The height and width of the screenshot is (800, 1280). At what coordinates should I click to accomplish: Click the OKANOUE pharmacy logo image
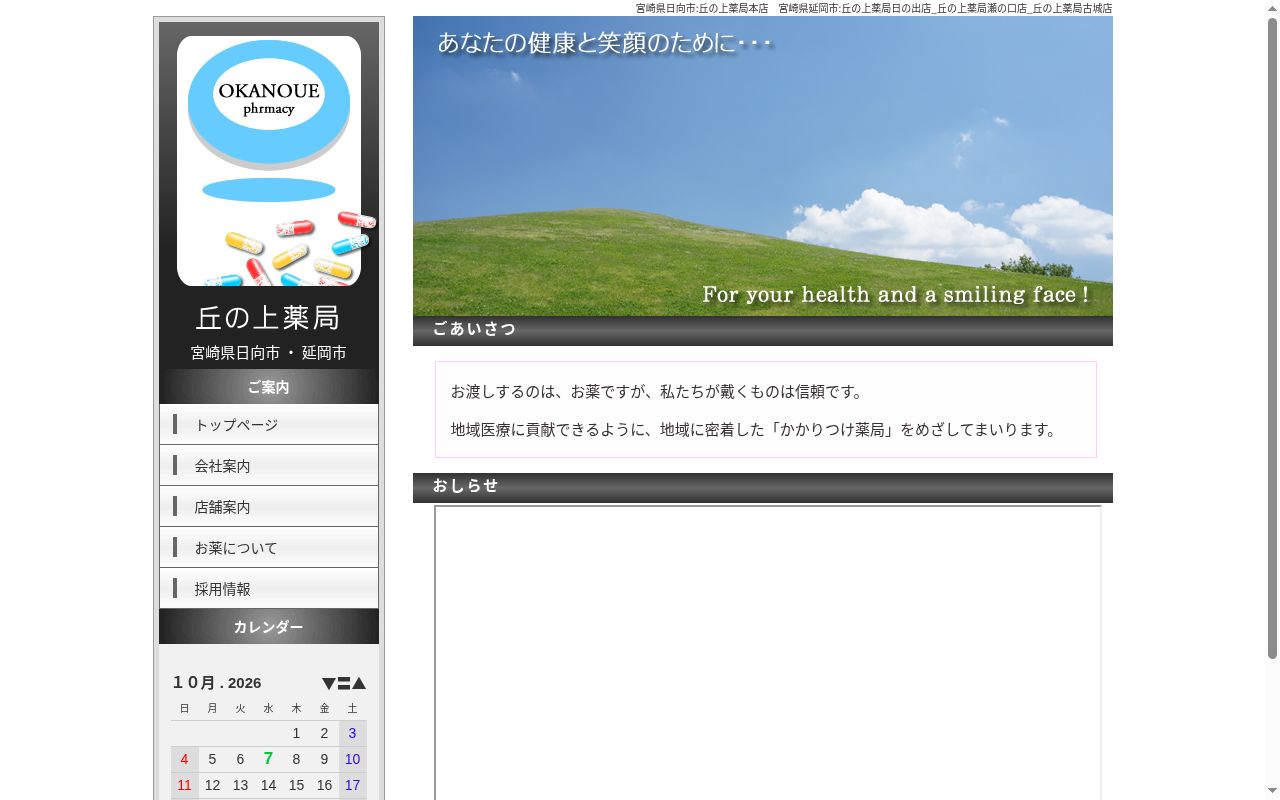[x=269, y=161]
